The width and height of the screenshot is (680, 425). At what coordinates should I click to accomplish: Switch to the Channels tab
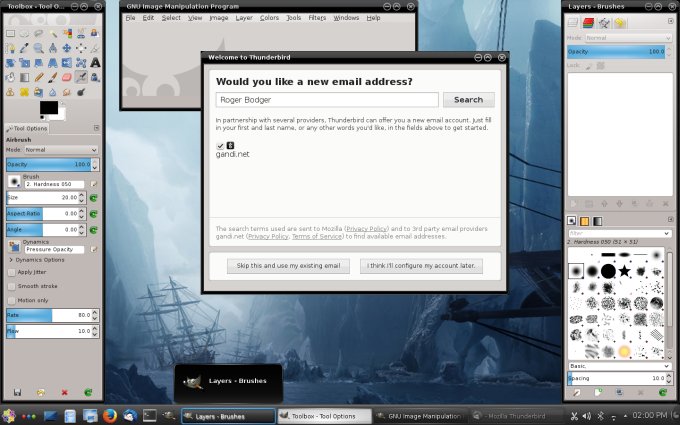click(x=588, y=23)
